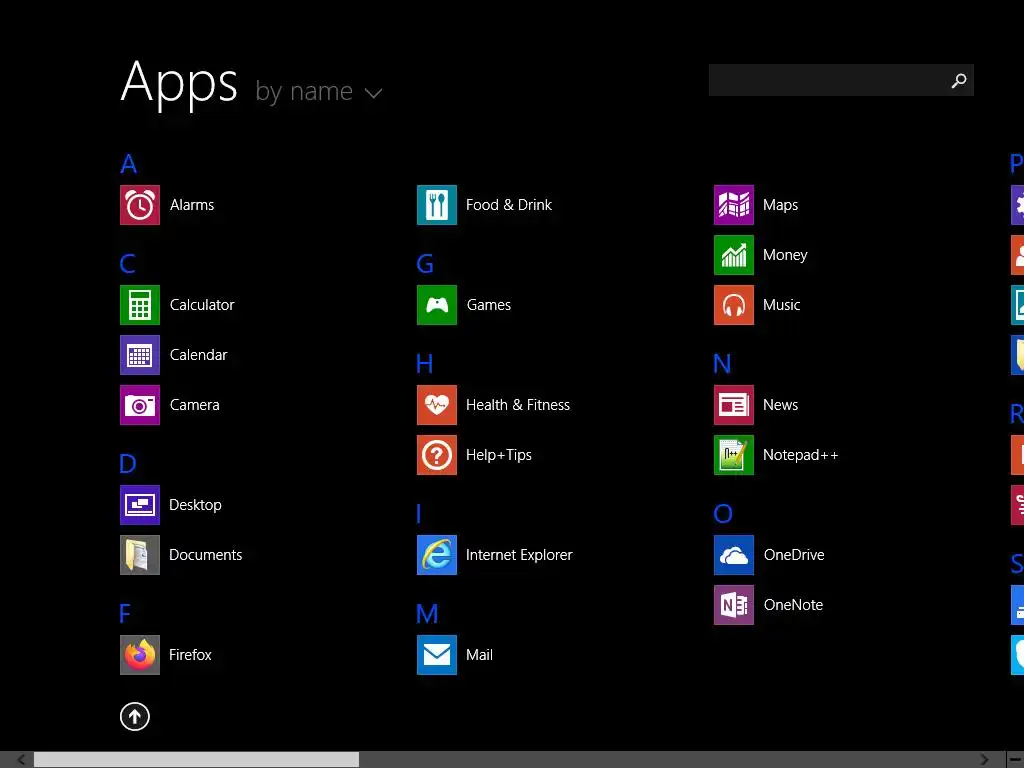The width and height of the screenshot is (1024, 768).
Task: Open the Maps app icon
Action: [734, 205]
